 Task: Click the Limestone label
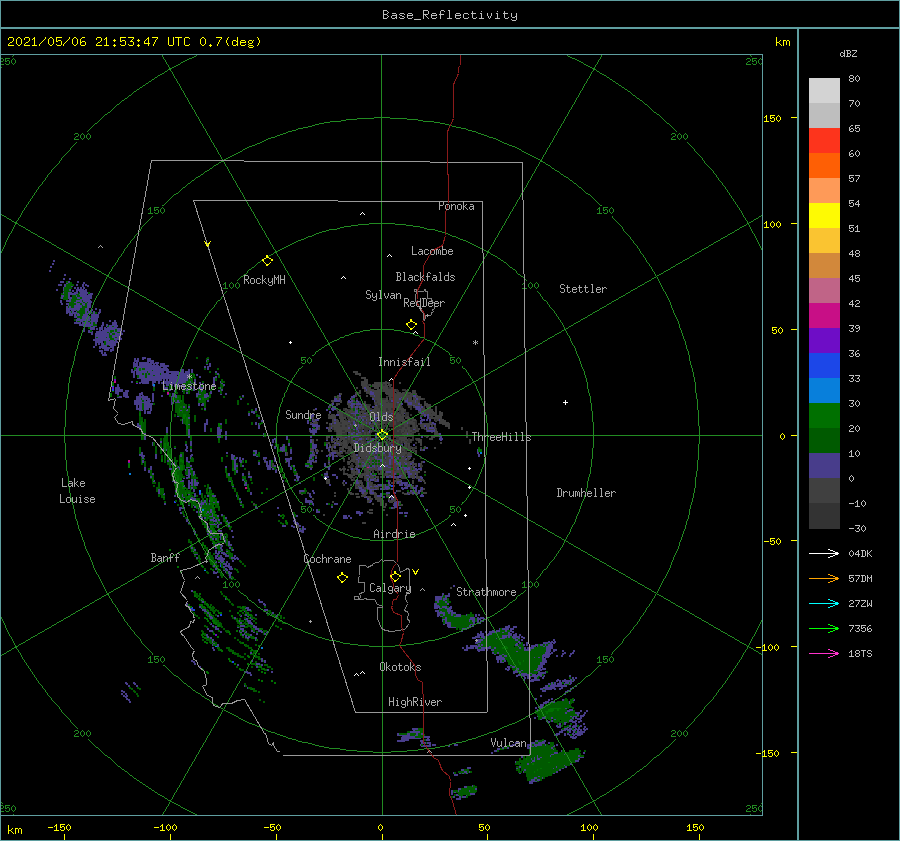(189, 386)
